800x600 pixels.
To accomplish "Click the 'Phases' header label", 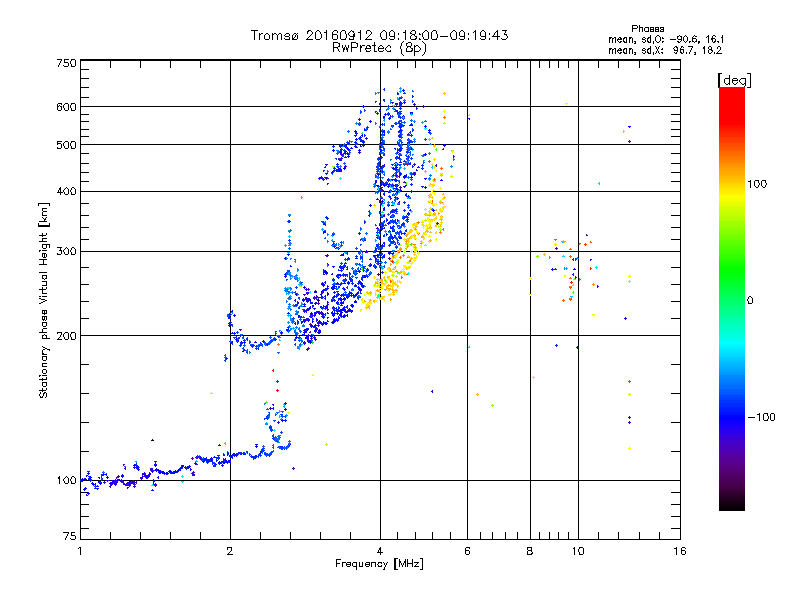I will [647, 29].
